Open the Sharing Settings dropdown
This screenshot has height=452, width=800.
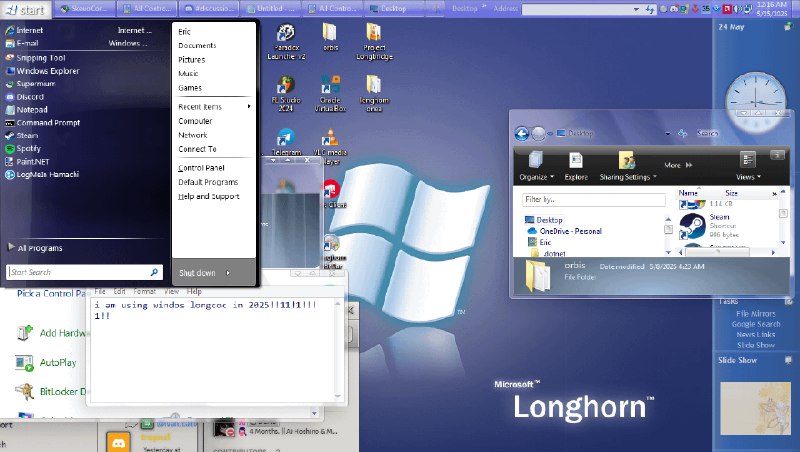628,167
